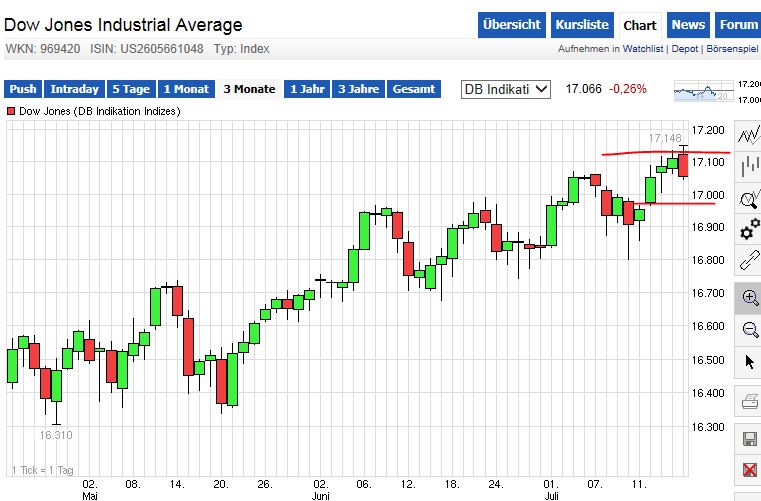The image size is (761, 501).
Task: Add index to Depot link
Action: pyautogui.click(x=685, y=49)
